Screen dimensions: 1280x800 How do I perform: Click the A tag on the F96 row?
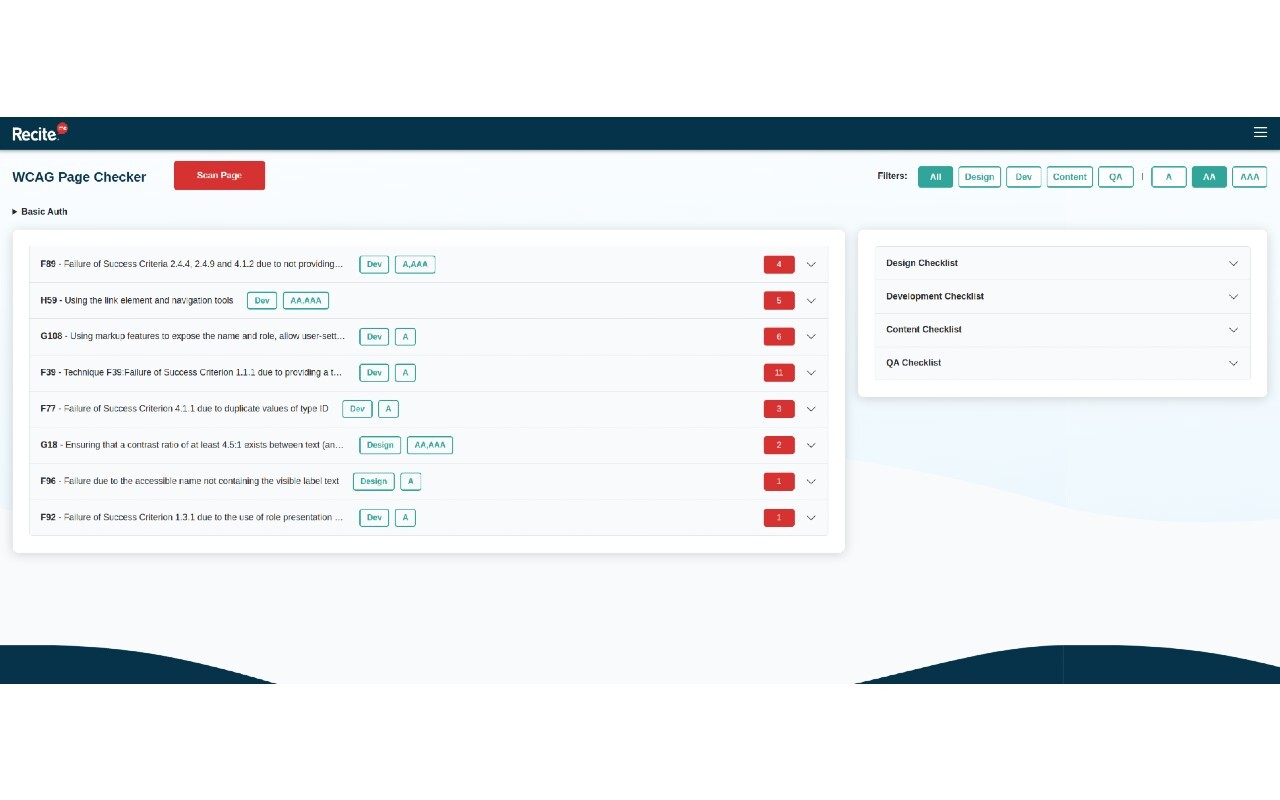410,482
